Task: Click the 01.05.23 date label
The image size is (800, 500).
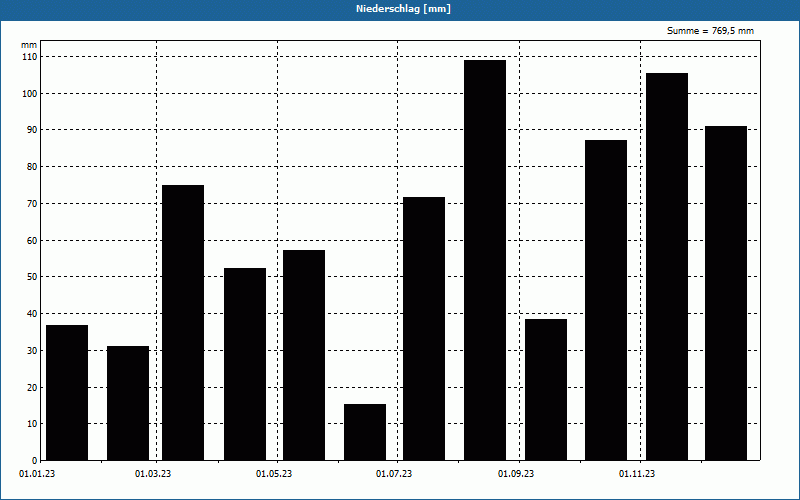Action: pyautogui.click(x=274, y=474)
